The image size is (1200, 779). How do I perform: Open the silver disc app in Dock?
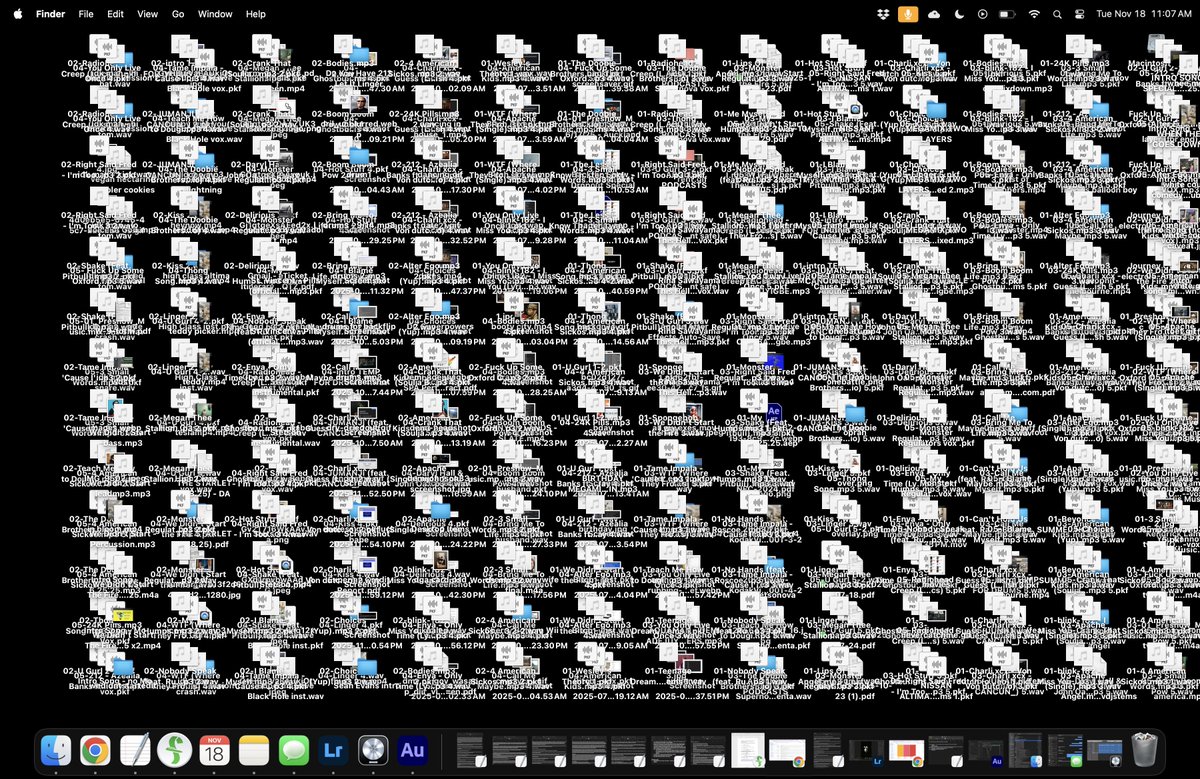(372, 750)
